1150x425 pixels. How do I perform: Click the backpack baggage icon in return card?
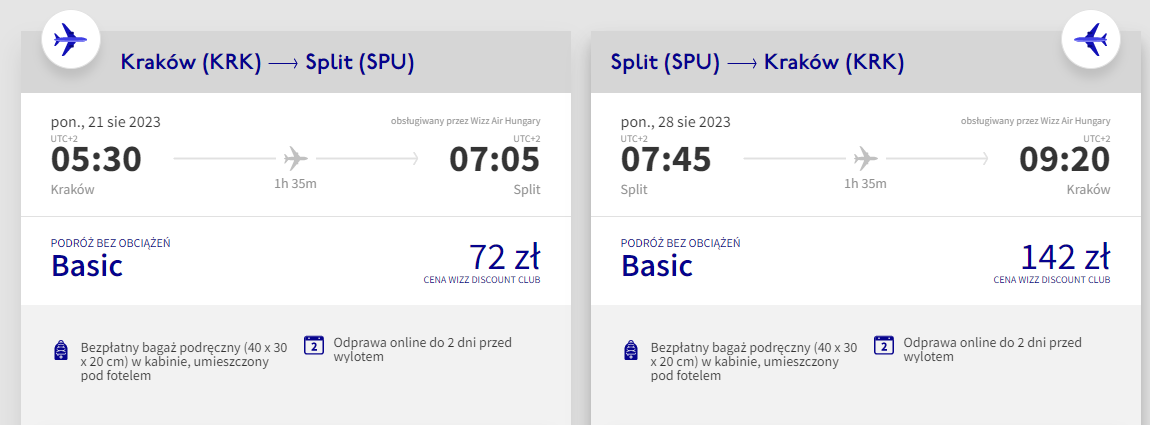pyautogui.click(x=631, y=350)
